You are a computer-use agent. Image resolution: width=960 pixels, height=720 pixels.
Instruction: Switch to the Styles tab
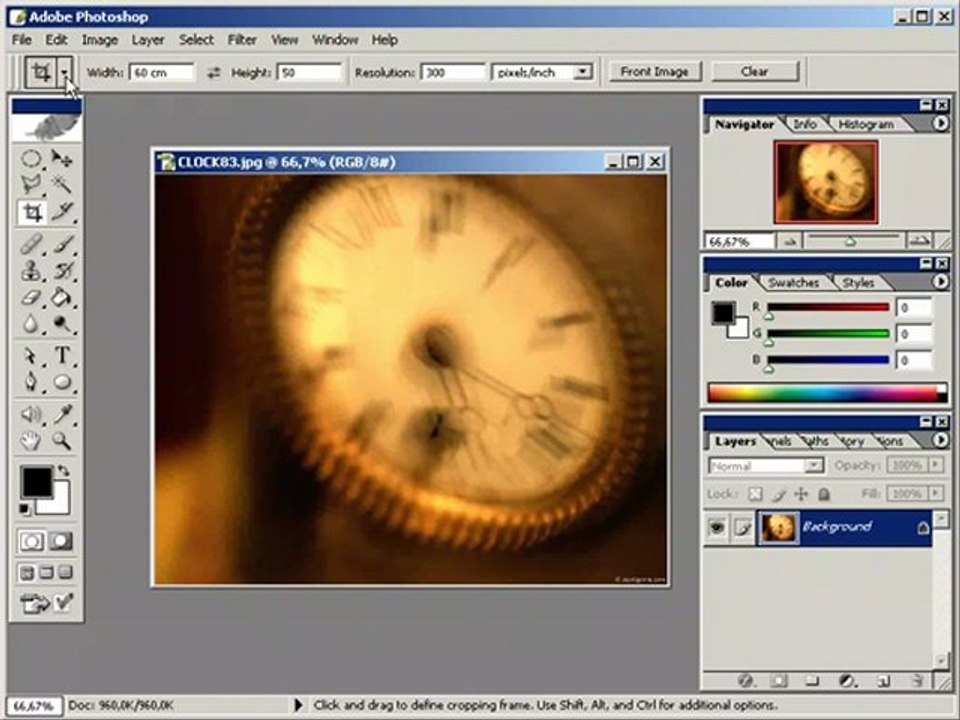858,283
